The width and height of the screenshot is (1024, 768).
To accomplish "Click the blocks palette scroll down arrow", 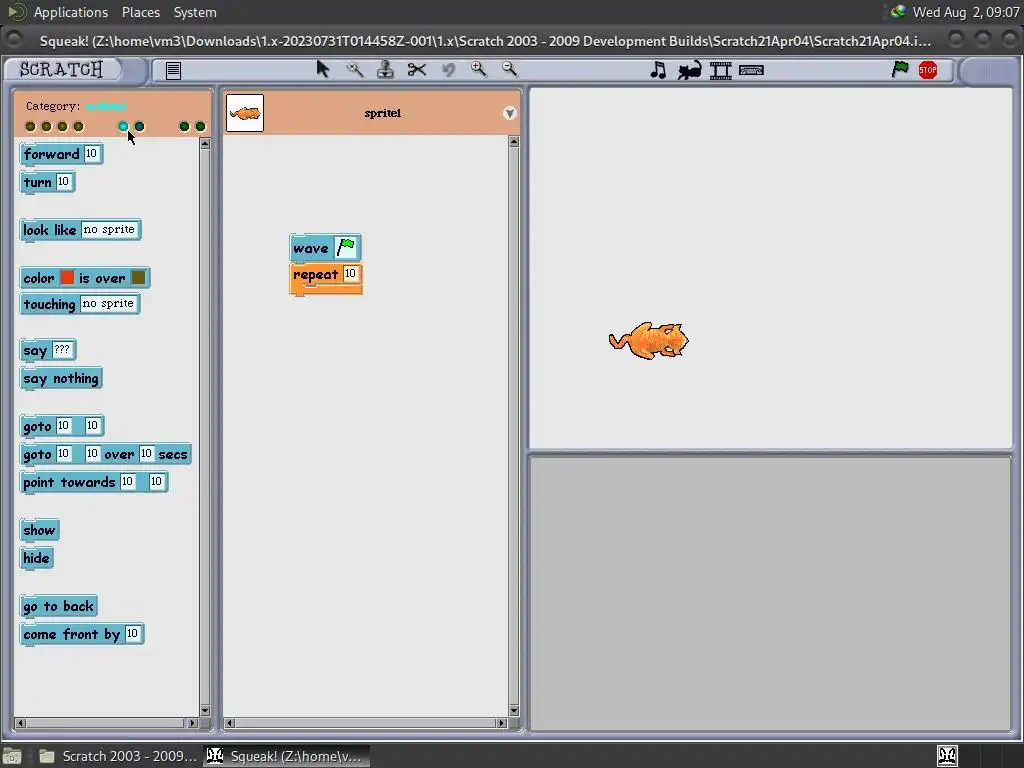I will point(205,711).
